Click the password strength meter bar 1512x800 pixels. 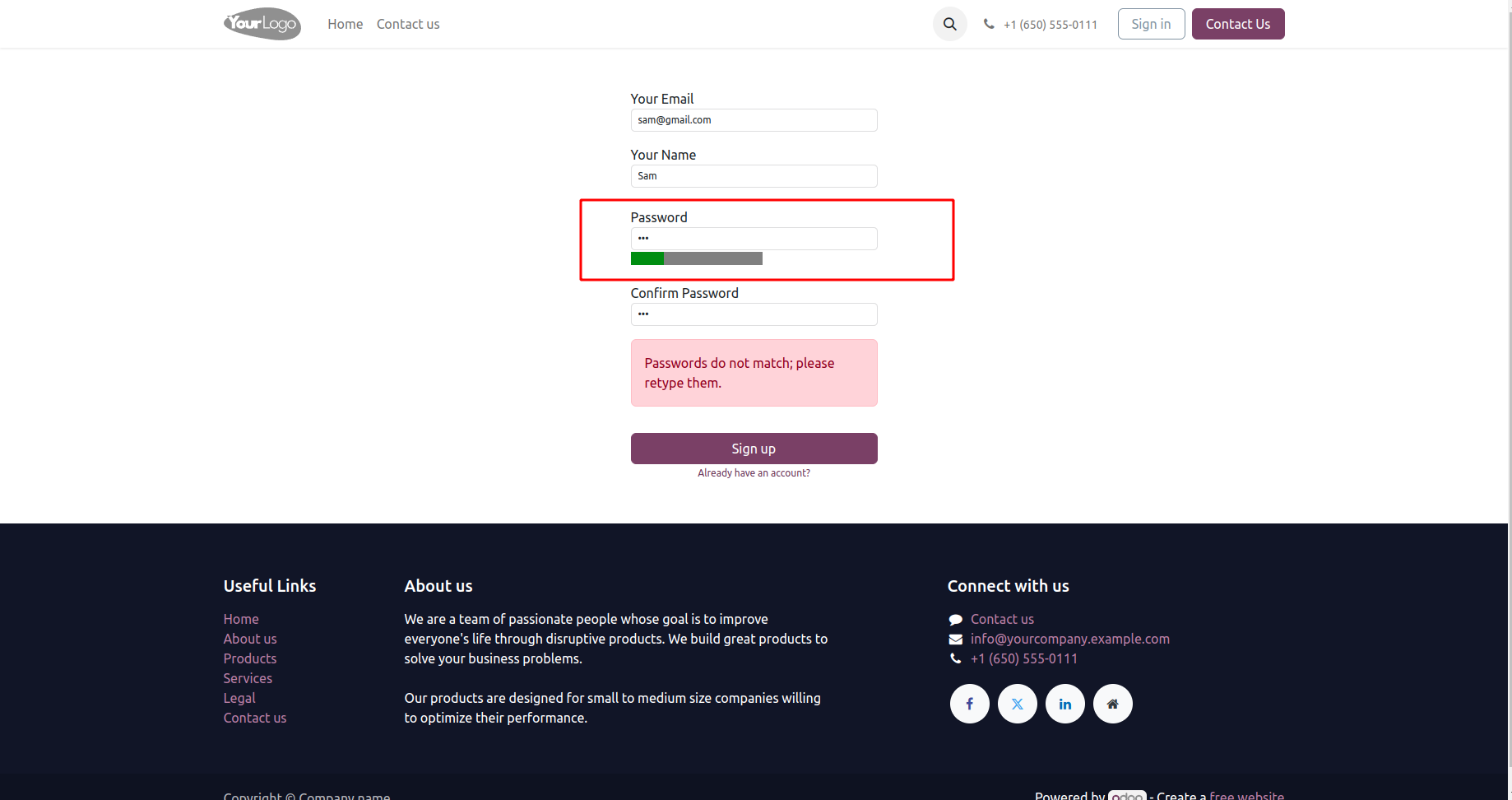(696, 258)
